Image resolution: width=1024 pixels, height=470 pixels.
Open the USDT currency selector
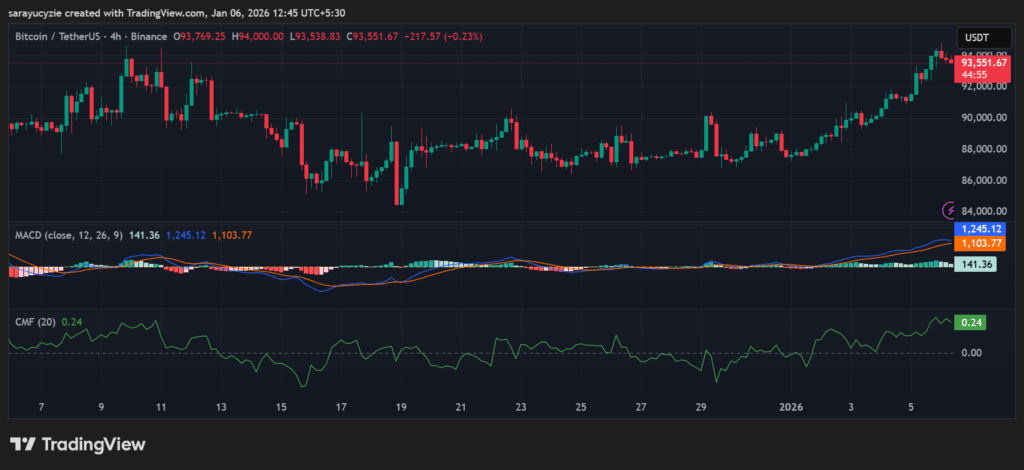pos(978,36)
